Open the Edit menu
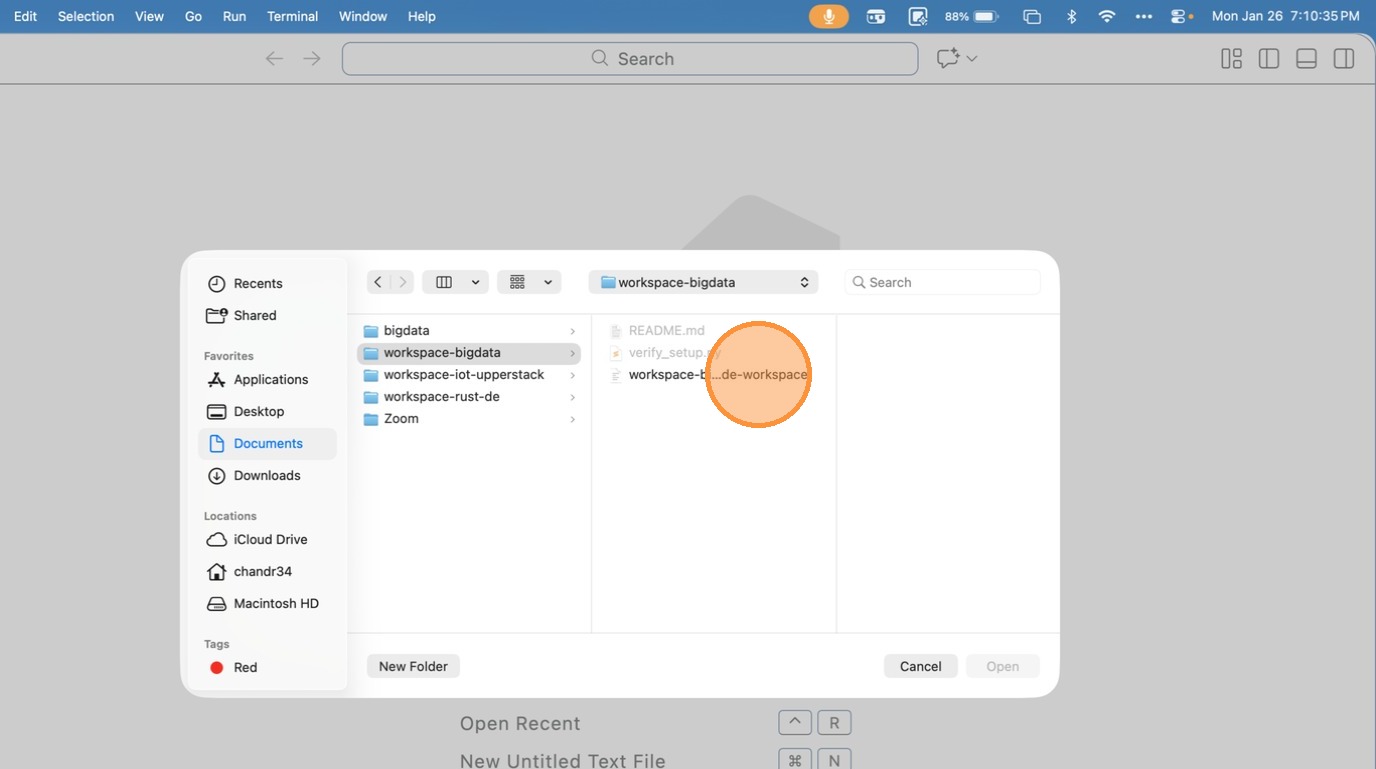The height and width of the screenshot is (769, 1376). tap(26, 16)
